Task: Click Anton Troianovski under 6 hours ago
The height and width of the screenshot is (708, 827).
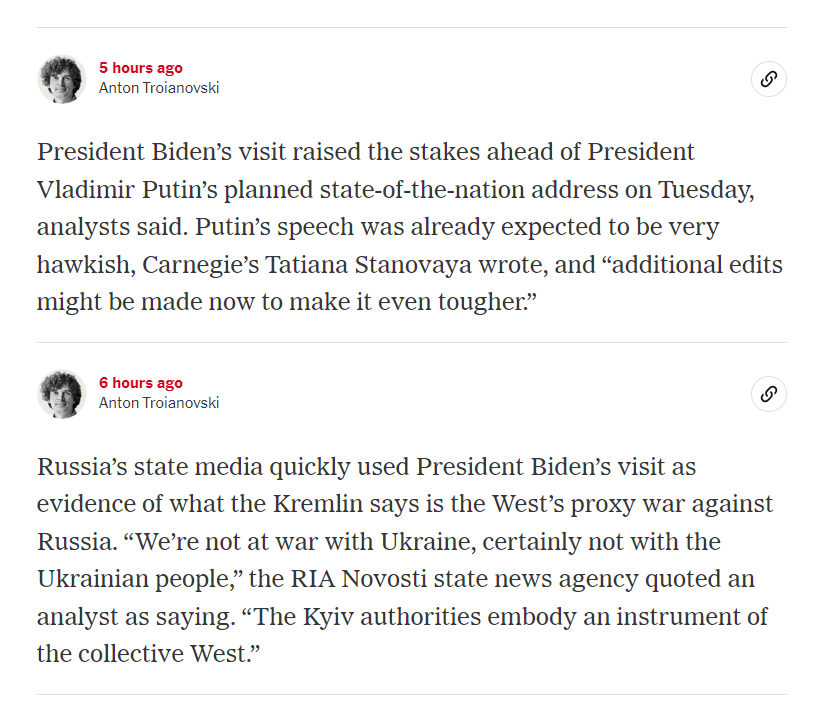Action: tap(159, 403)
